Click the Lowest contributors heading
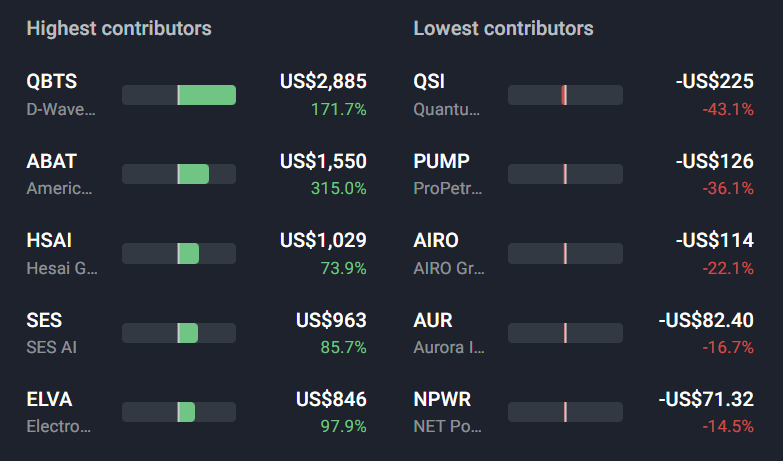Image resolution: width=783 pixels, height=461 pixels. (x=503, y=28)
